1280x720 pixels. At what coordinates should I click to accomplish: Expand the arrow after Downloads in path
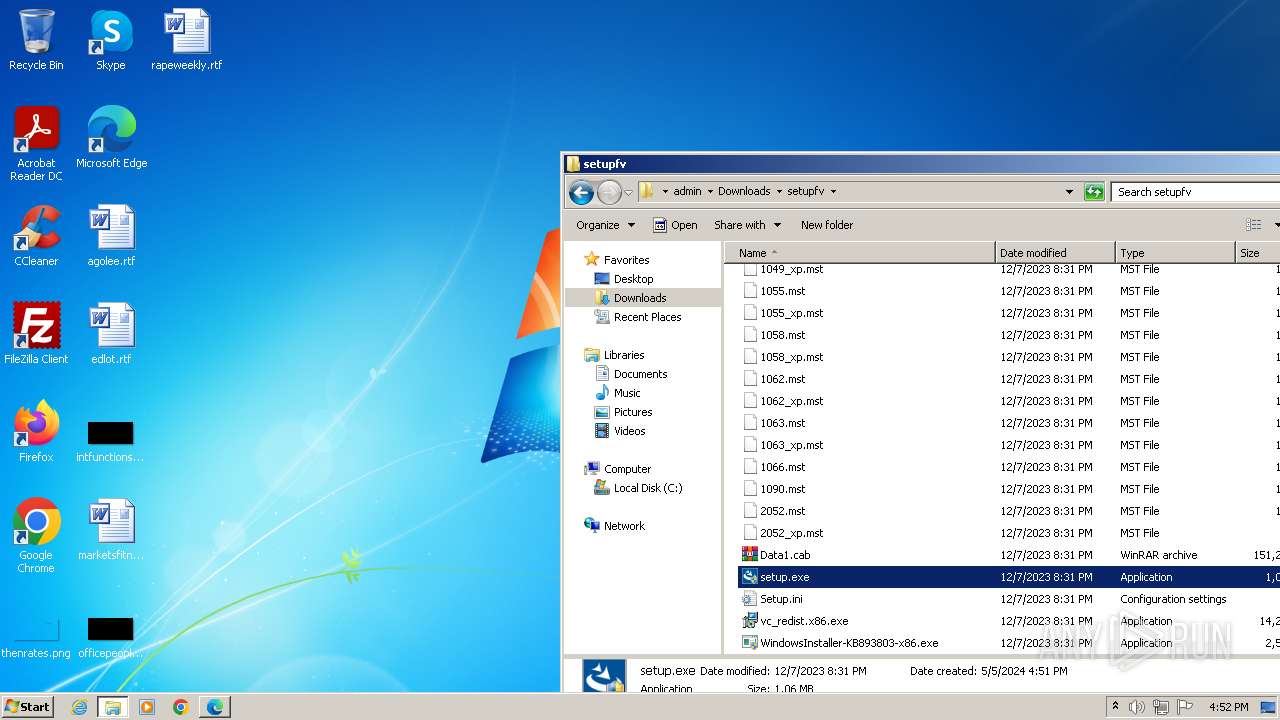pos(779,192)
